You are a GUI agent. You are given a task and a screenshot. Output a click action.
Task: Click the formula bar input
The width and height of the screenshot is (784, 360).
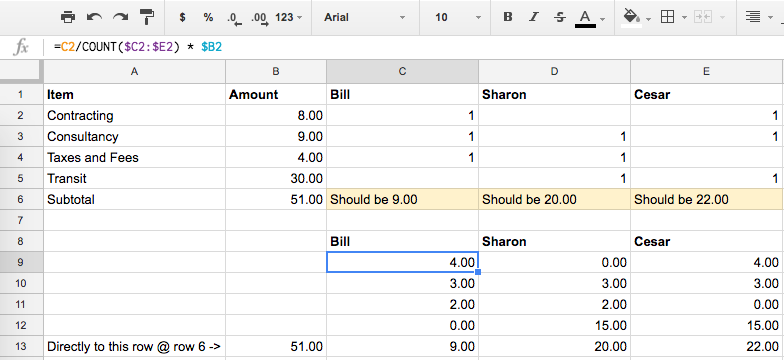coord(415,48)
